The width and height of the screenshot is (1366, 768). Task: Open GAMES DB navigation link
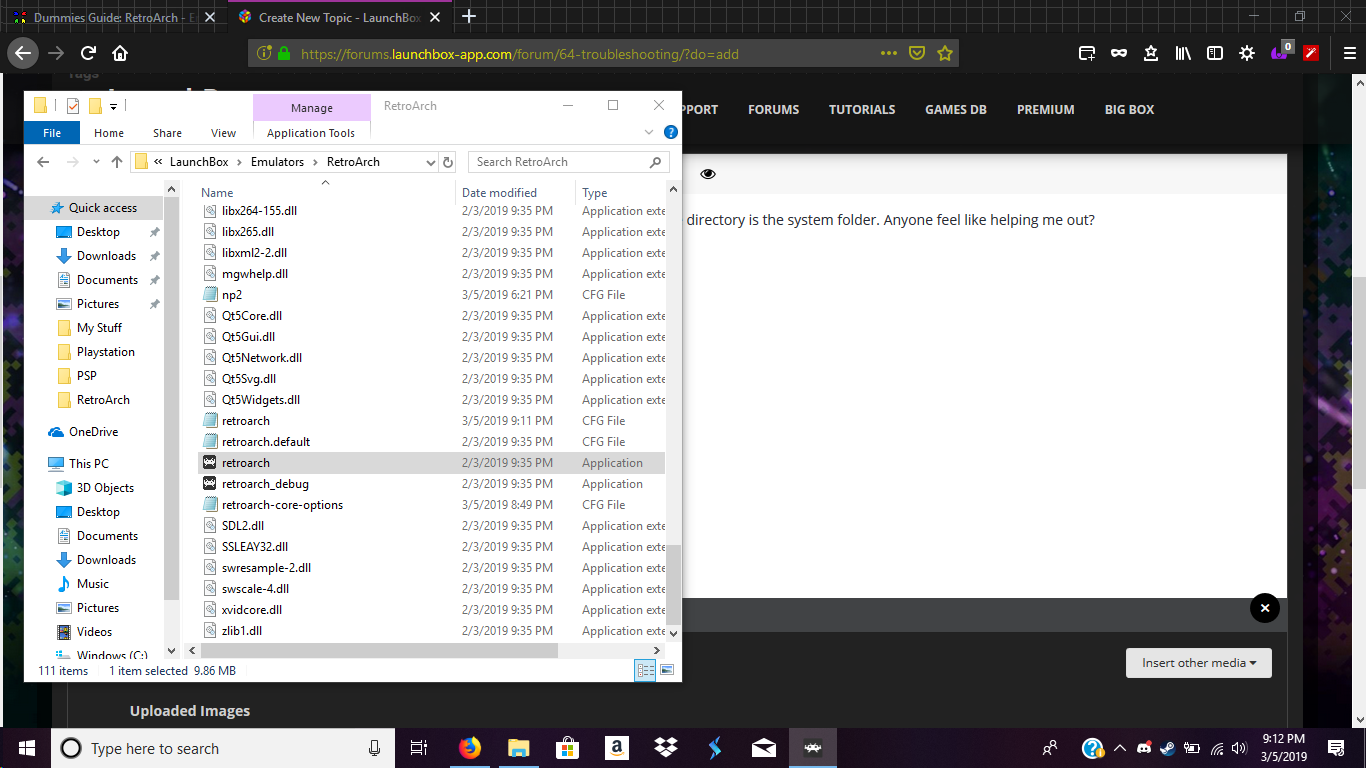click(956, 110)
